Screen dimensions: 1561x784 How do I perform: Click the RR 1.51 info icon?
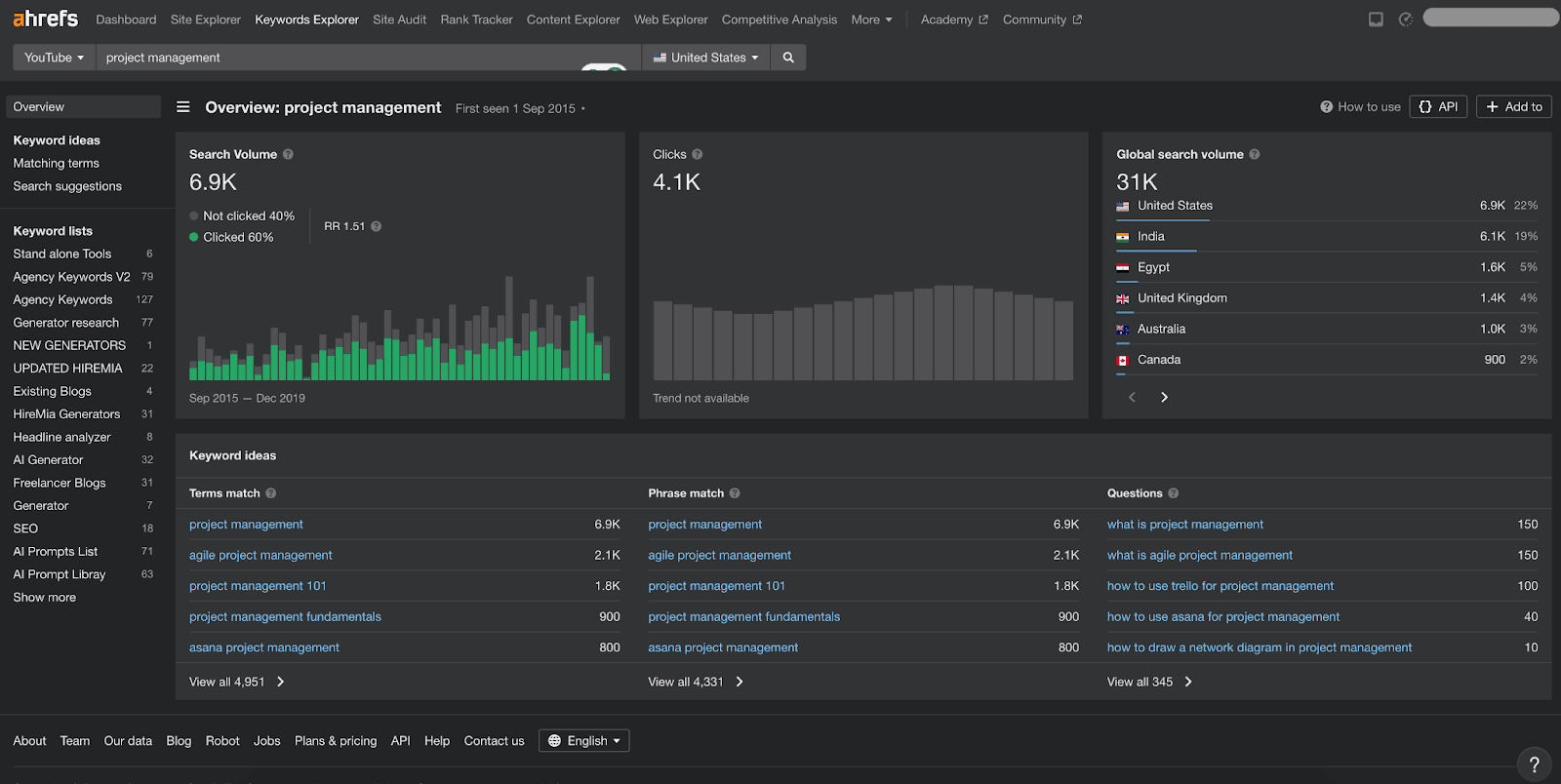pos(377,226)
